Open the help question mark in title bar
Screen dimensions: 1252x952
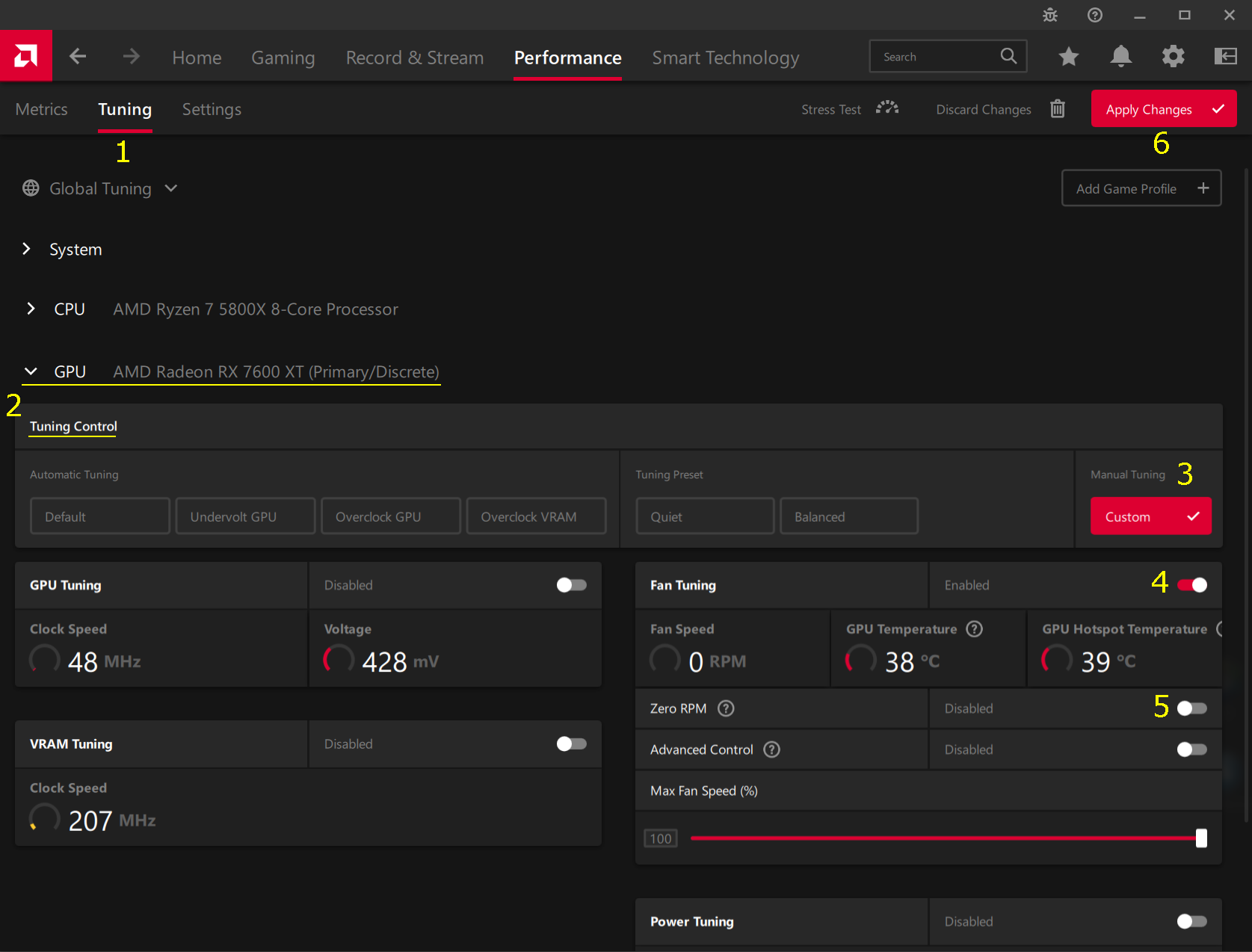(1095, 15)
